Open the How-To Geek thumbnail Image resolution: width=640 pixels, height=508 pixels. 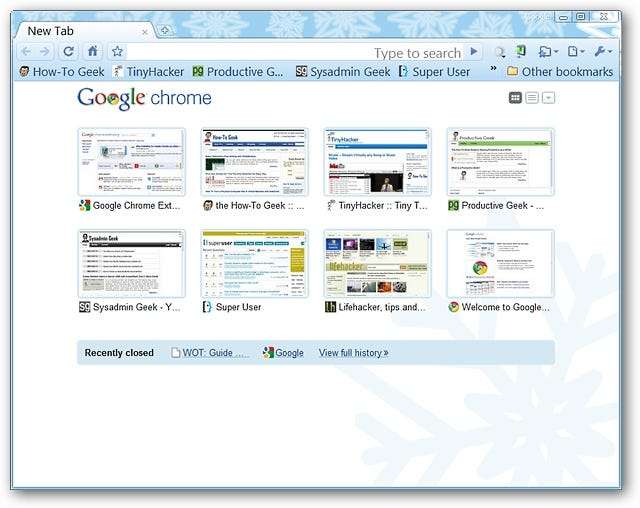(x=254, y=162)
